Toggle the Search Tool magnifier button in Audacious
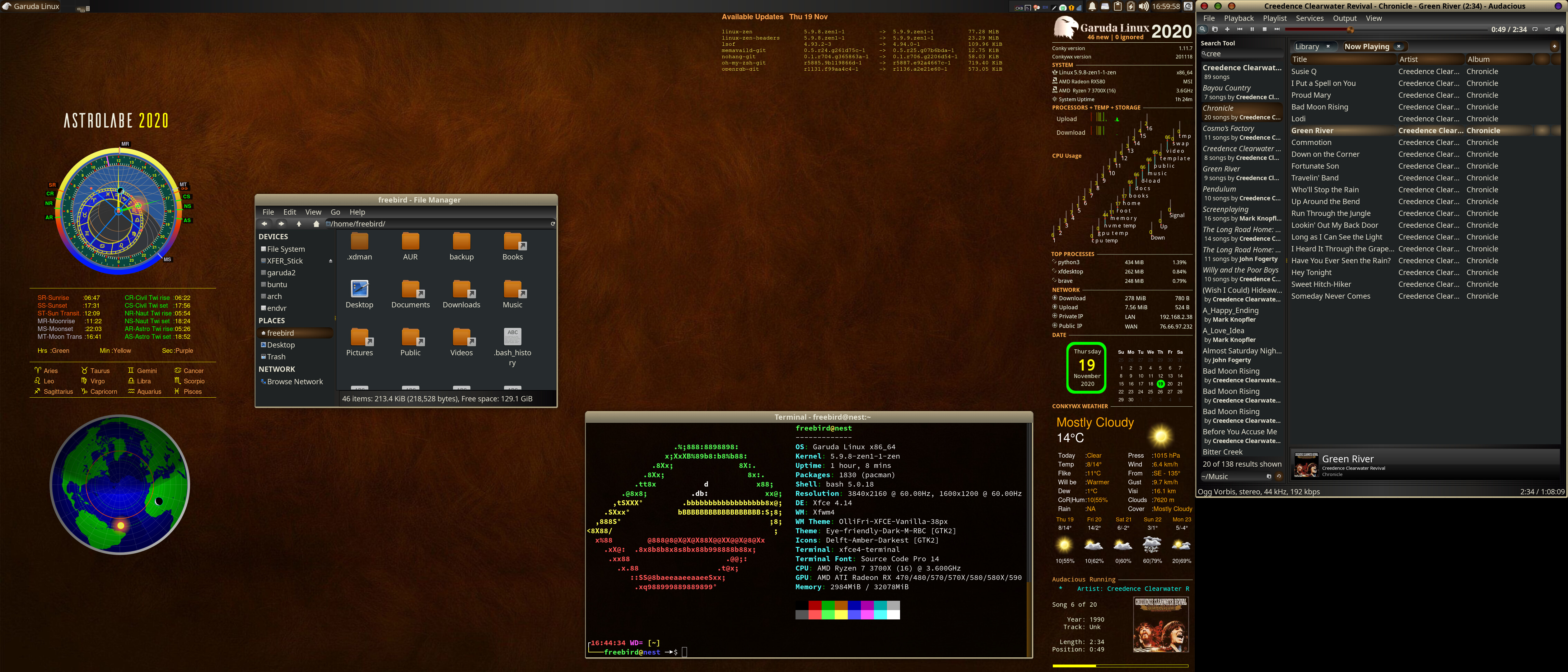Screen dimensions: 1568x672 pos(1202,29)
